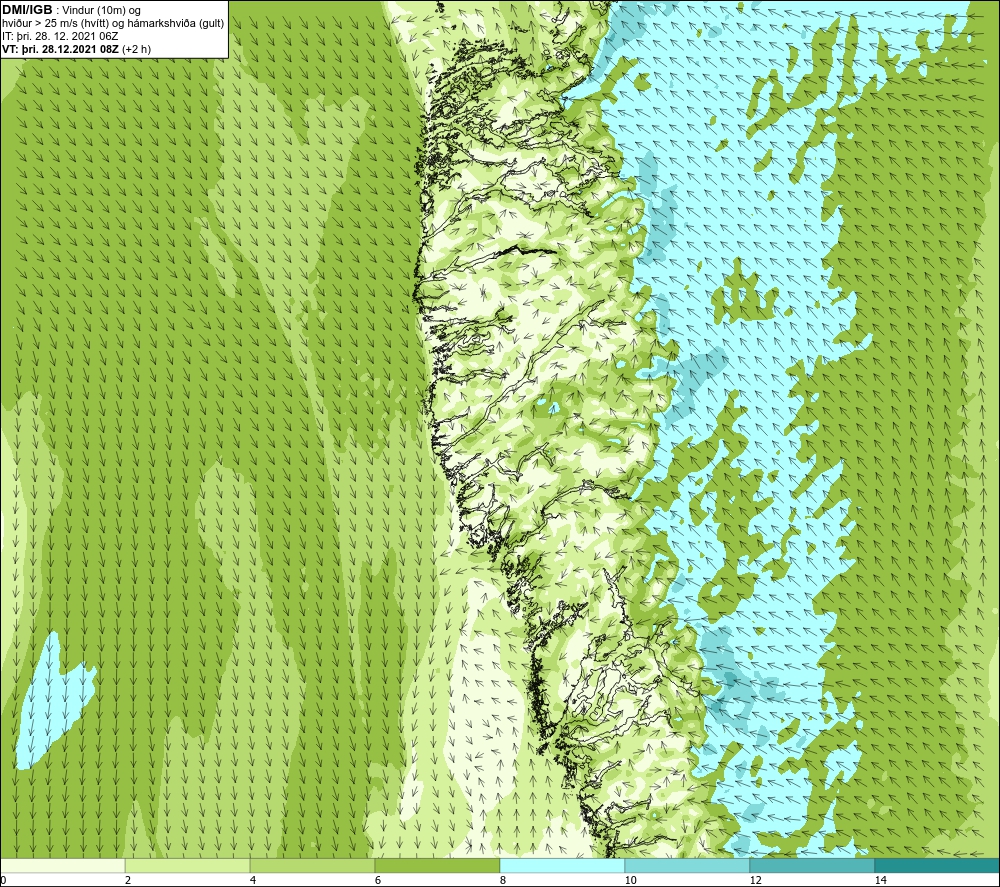This screenshot has height=887, width=1000.
Task: Click the "IT: þri. 28. 12. 2021 06Z" line
Action: (x=60, y=36)
